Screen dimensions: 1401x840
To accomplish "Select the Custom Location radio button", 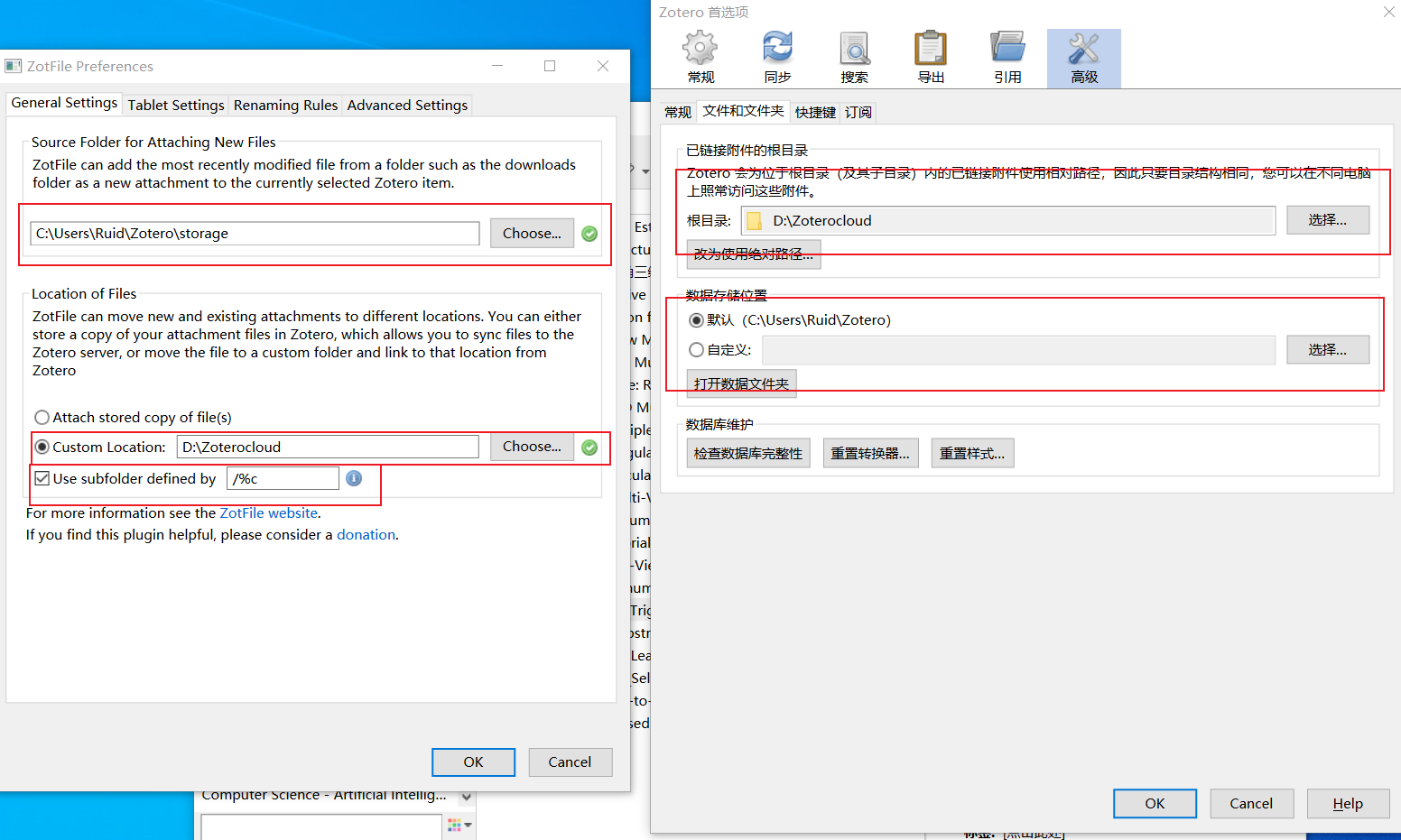I will pyautogui.click(x=42, y=447).
